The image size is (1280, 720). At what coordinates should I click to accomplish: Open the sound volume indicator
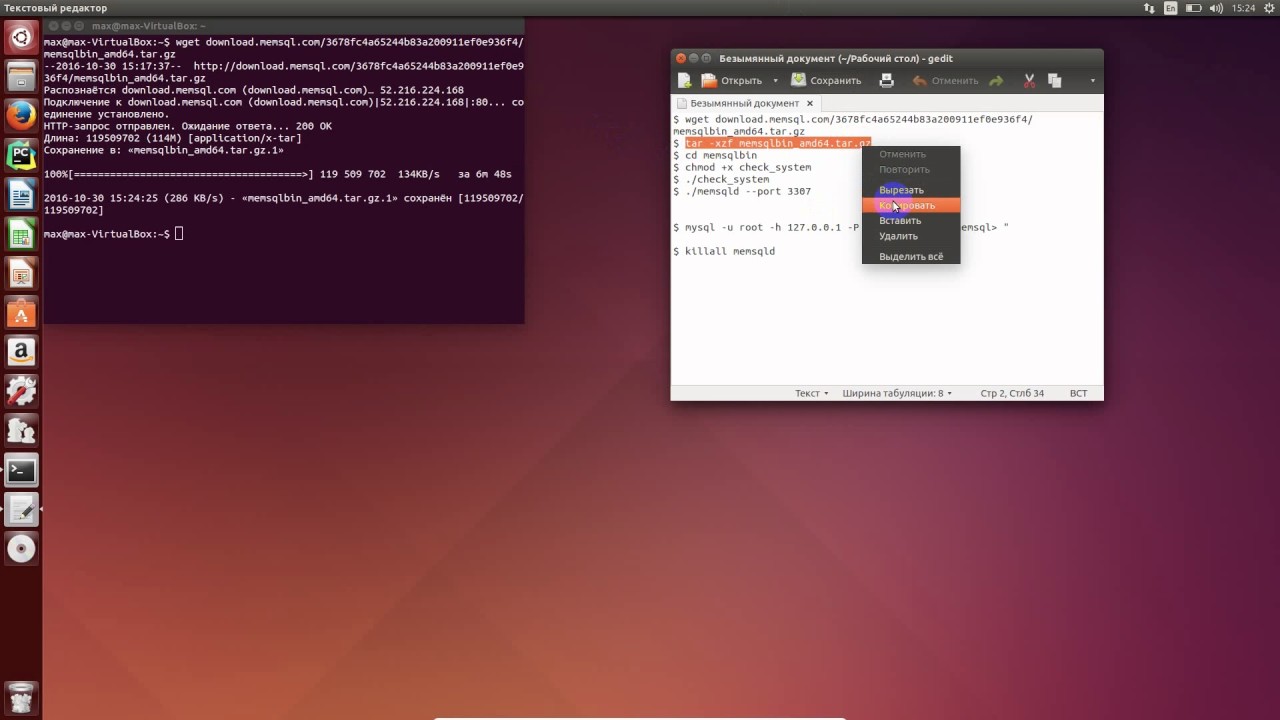[x=1216, y=8]
